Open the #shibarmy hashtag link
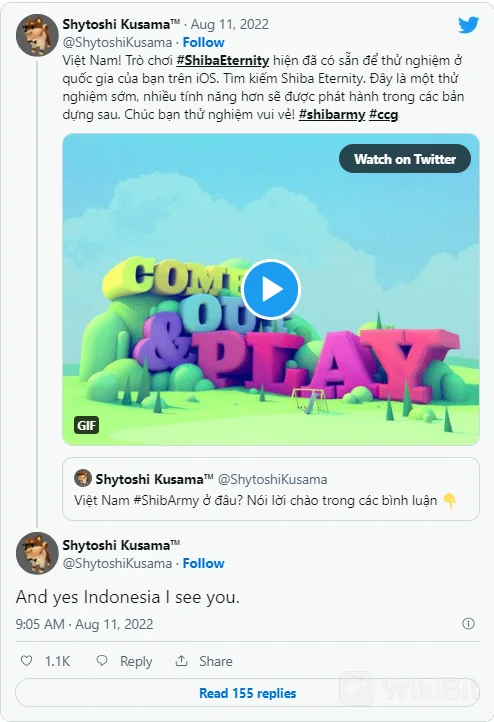494x722 pixels. tap(332, 114)
